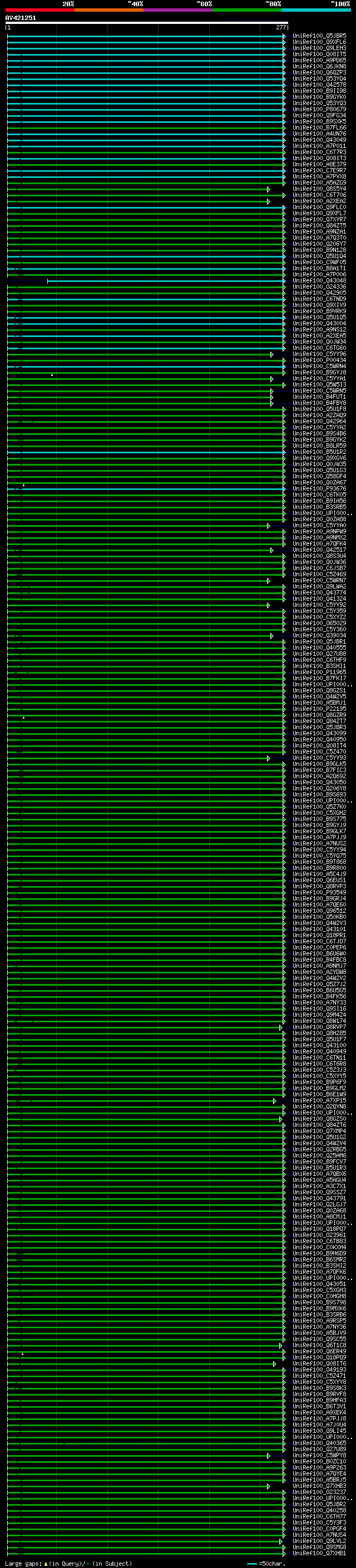This screenshot has height=1568, width=356.
Task: Click the cyan ~100% identity legend segment
Action: click(316, 10)
